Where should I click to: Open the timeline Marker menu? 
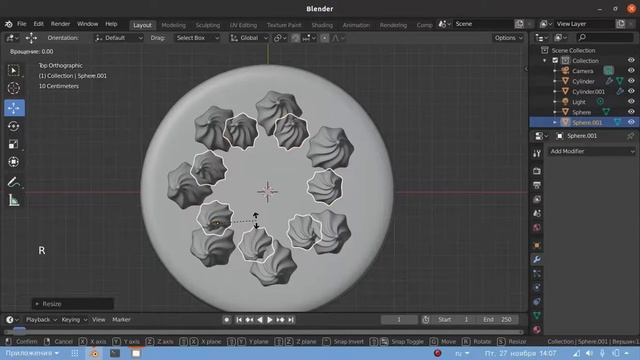121,320
